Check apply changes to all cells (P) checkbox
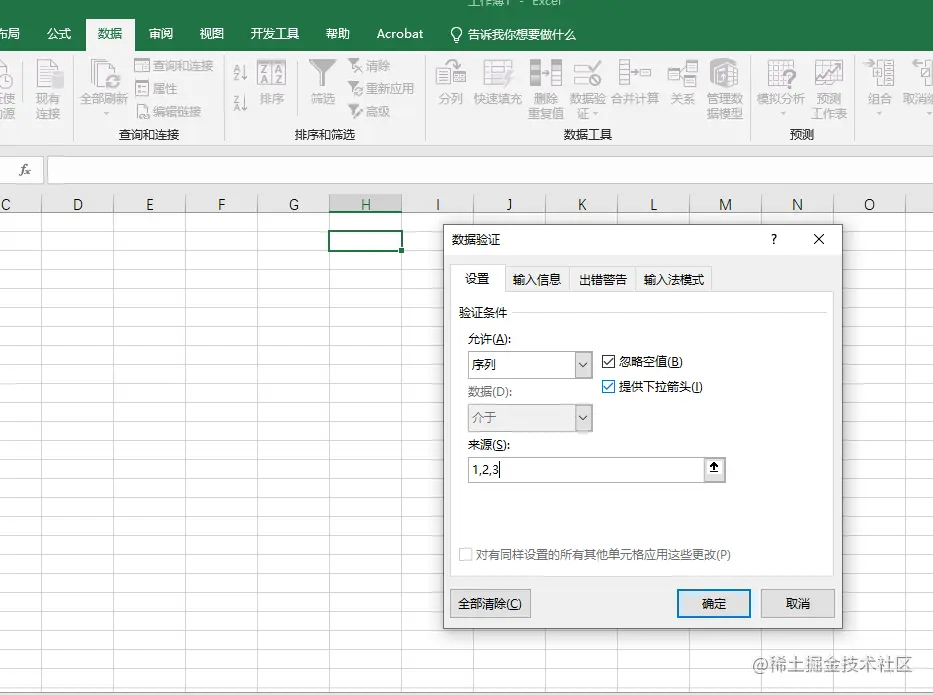 coord(465,555)
